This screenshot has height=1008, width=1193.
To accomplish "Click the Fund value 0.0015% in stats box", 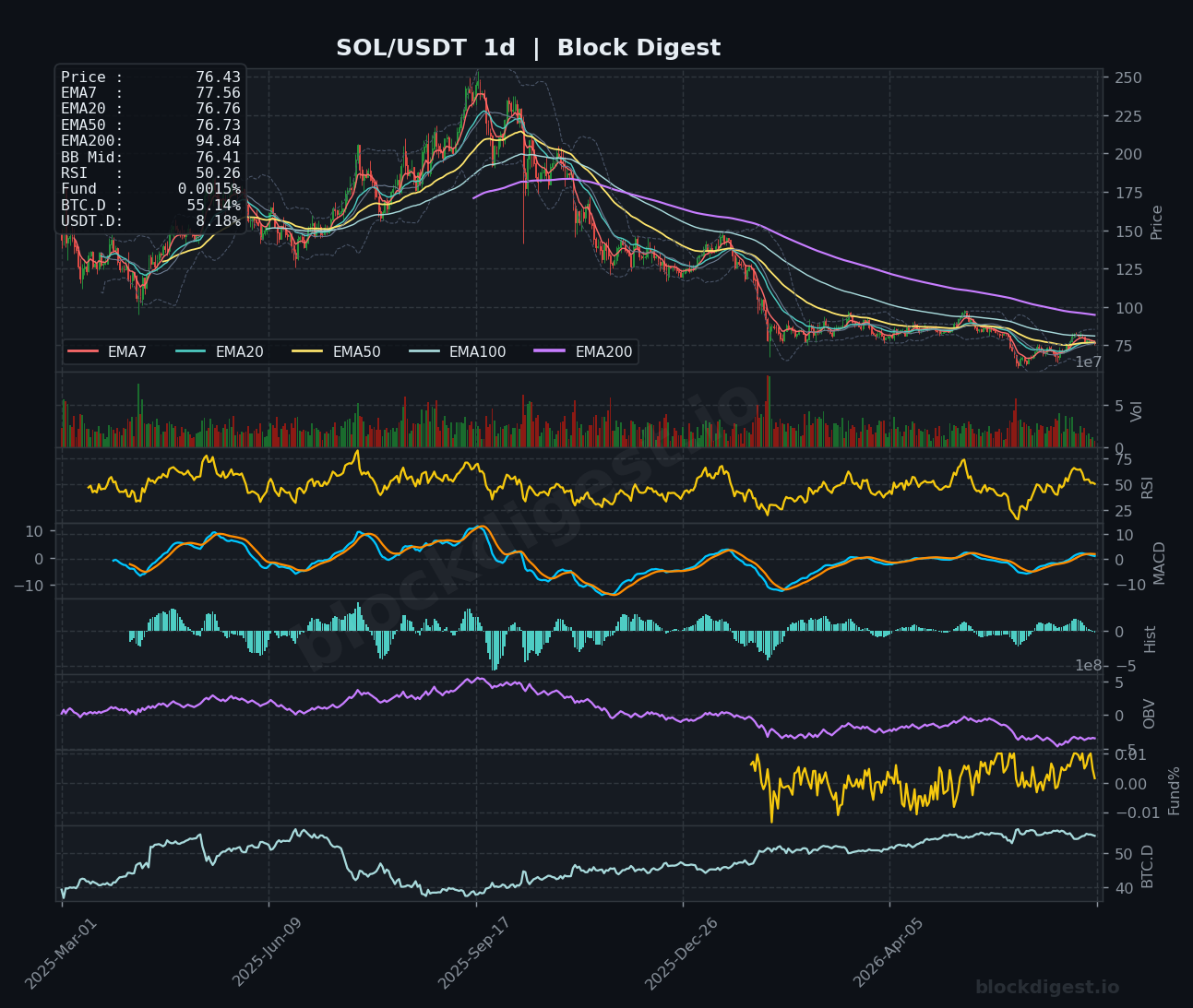I will coord(209,189).
